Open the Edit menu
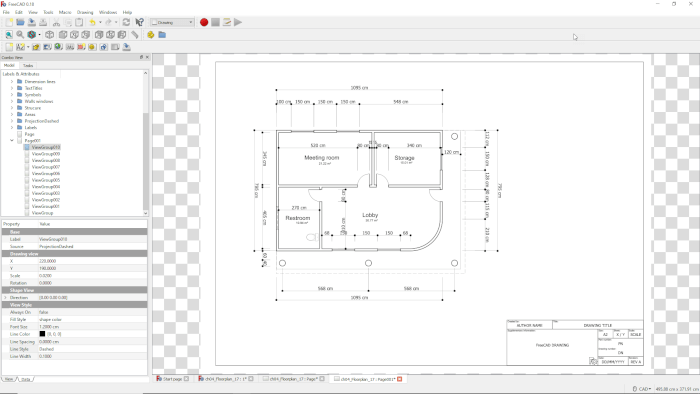This screenshot has height=394, width=700. 19,12
